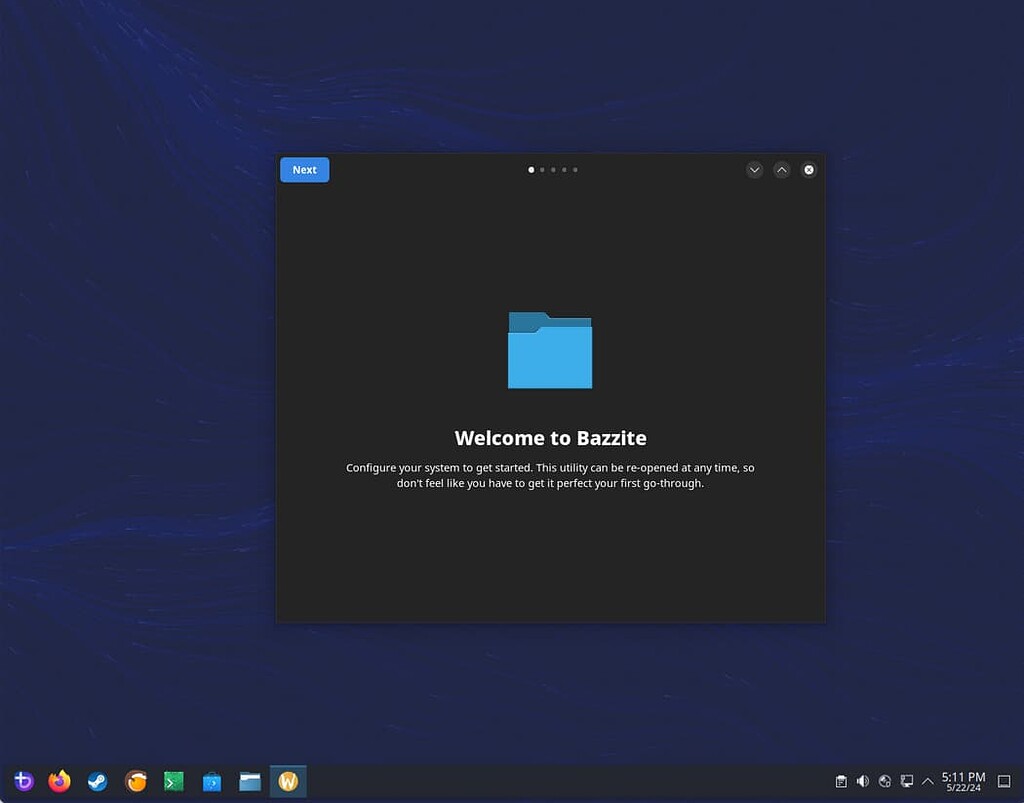
Task: Launch the green terminal app
Action: pos(174,781)
